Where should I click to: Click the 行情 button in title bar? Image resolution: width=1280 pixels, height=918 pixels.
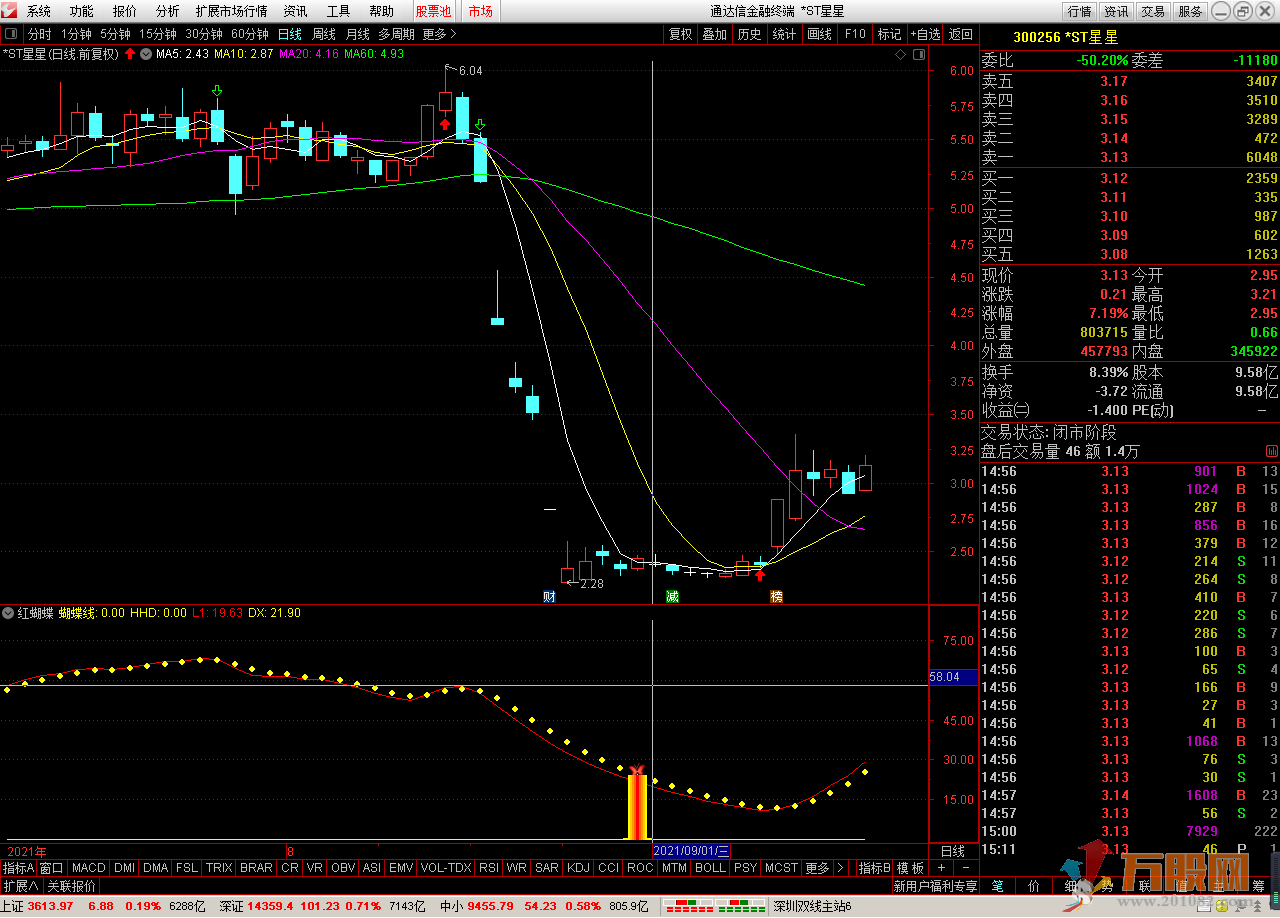click(x=1079, y=11)
